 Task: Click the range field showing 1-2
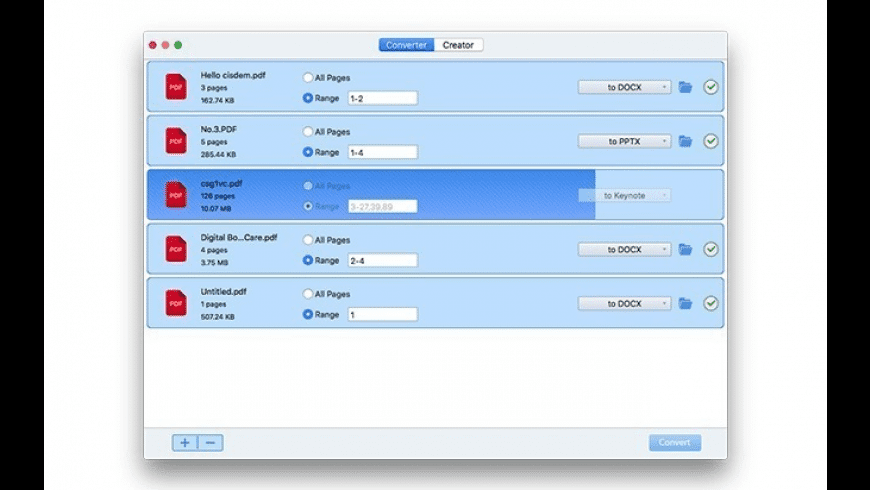[x=383, y=98]
